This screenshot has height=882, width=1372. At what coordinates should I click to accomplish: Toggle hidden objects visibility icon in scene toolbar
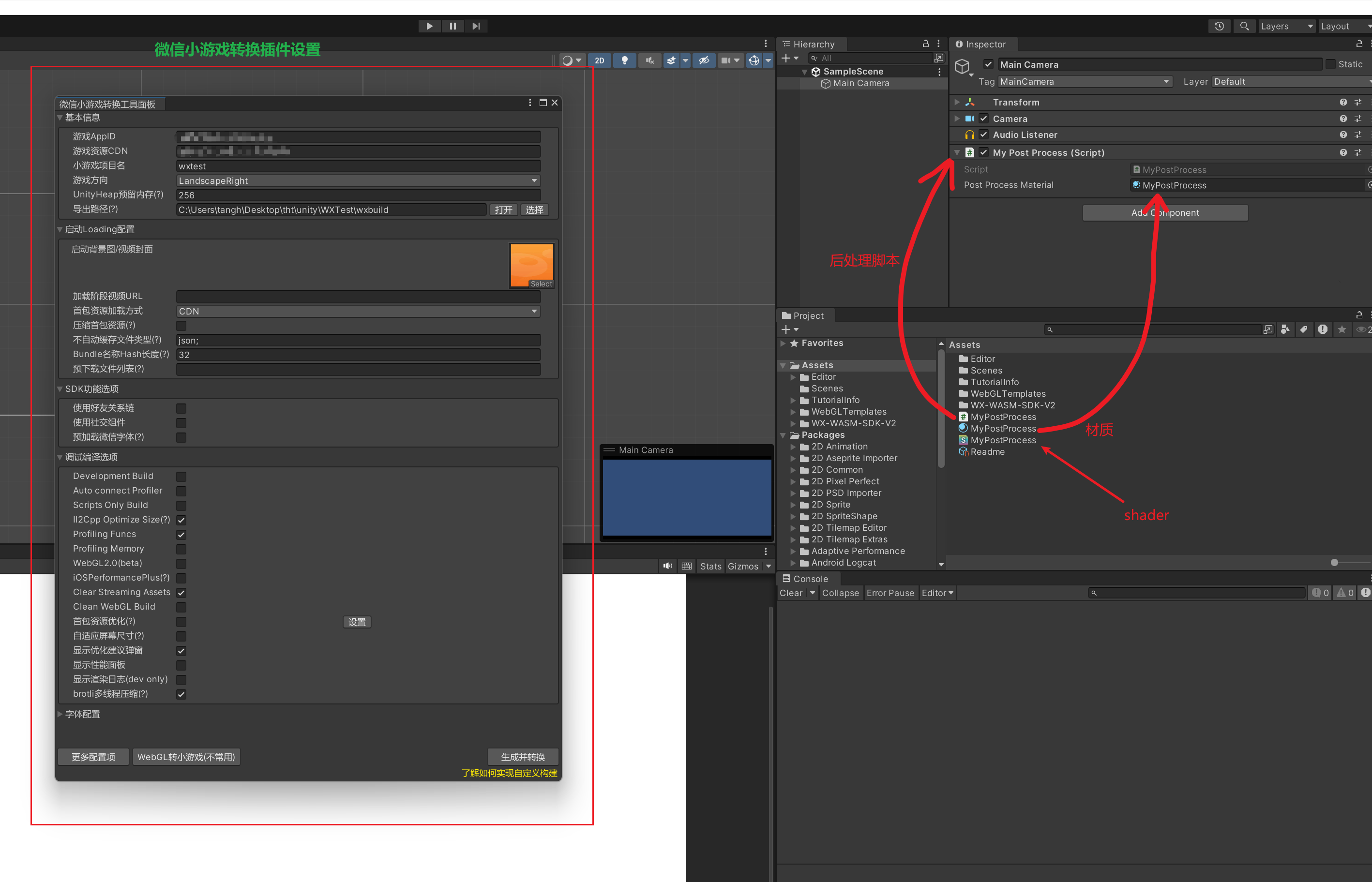pos(704,60)
